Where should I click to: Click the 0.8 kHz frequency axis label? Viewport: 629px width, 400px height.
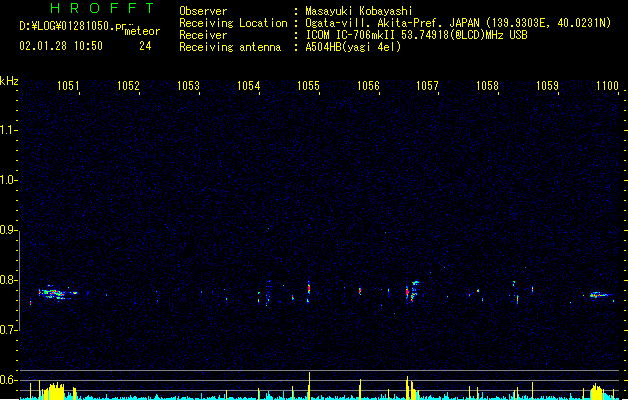coord(8,280)
